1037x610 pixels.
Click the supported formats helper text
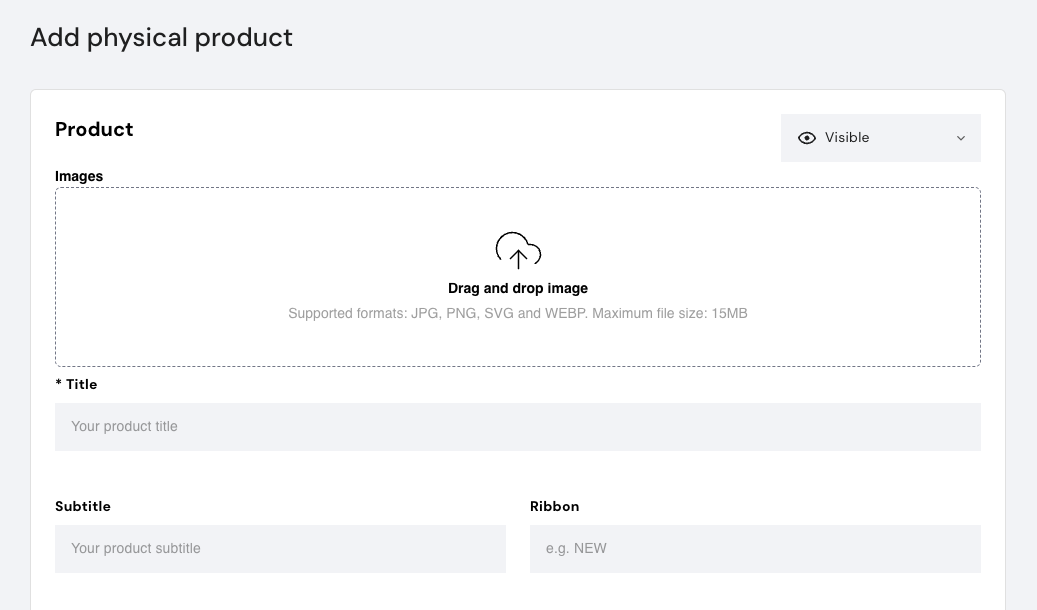517,313
